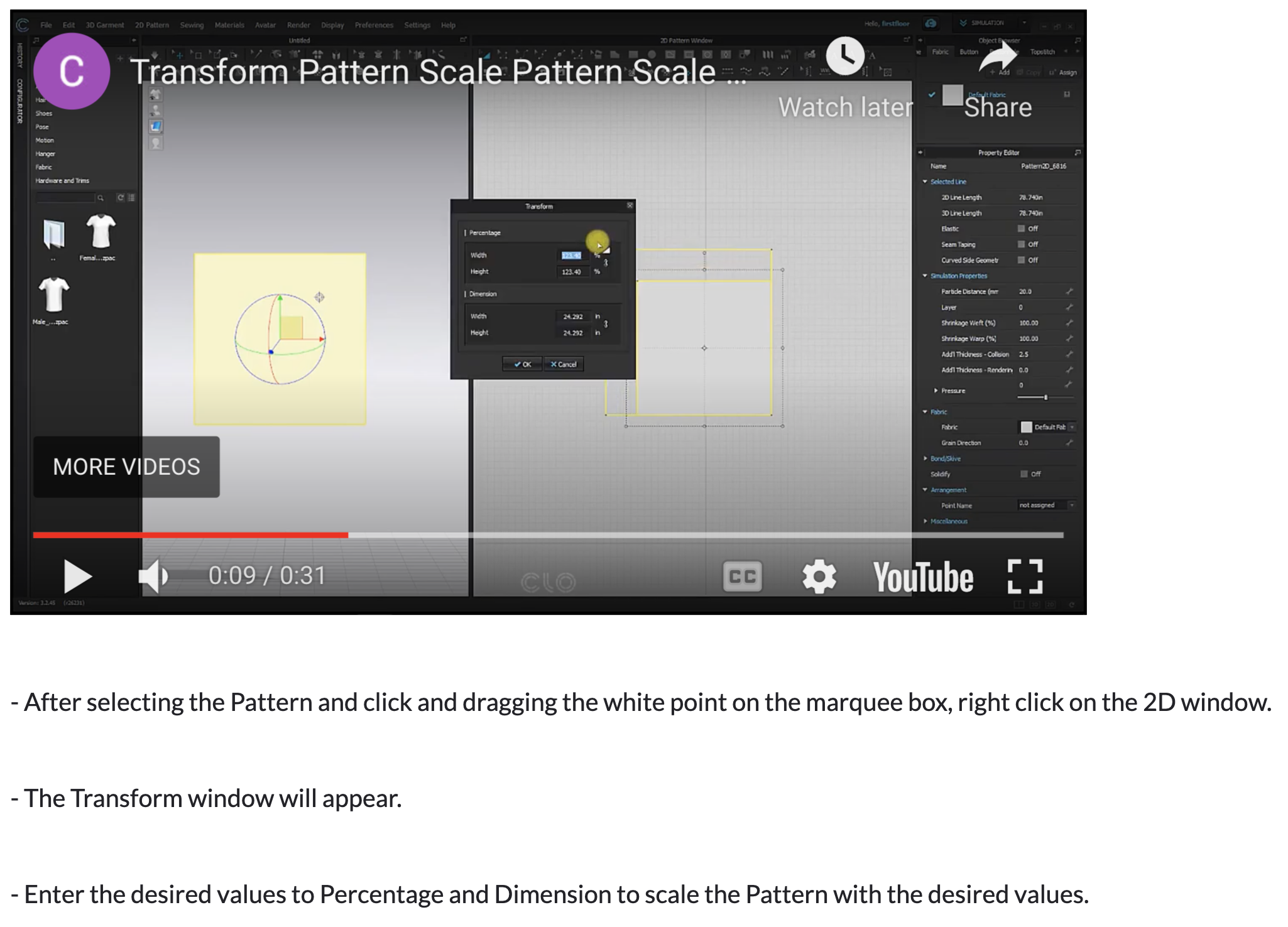Toggle the Elastic Off checkbox
The width and height of the screenshot is (1288, 927).
1022,229
